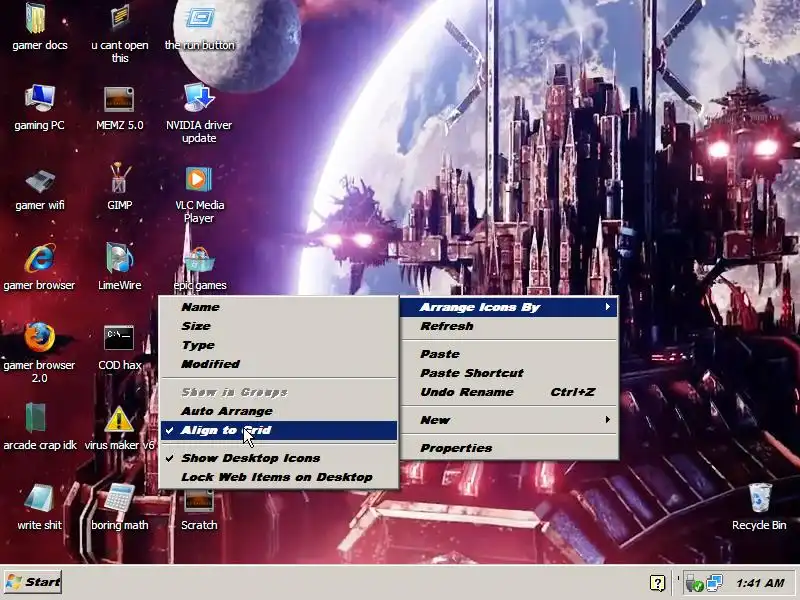The height and width of the screenshot is (600, 800).
Task: Choose Paste Shortcut menu entry
Action: 509,373
